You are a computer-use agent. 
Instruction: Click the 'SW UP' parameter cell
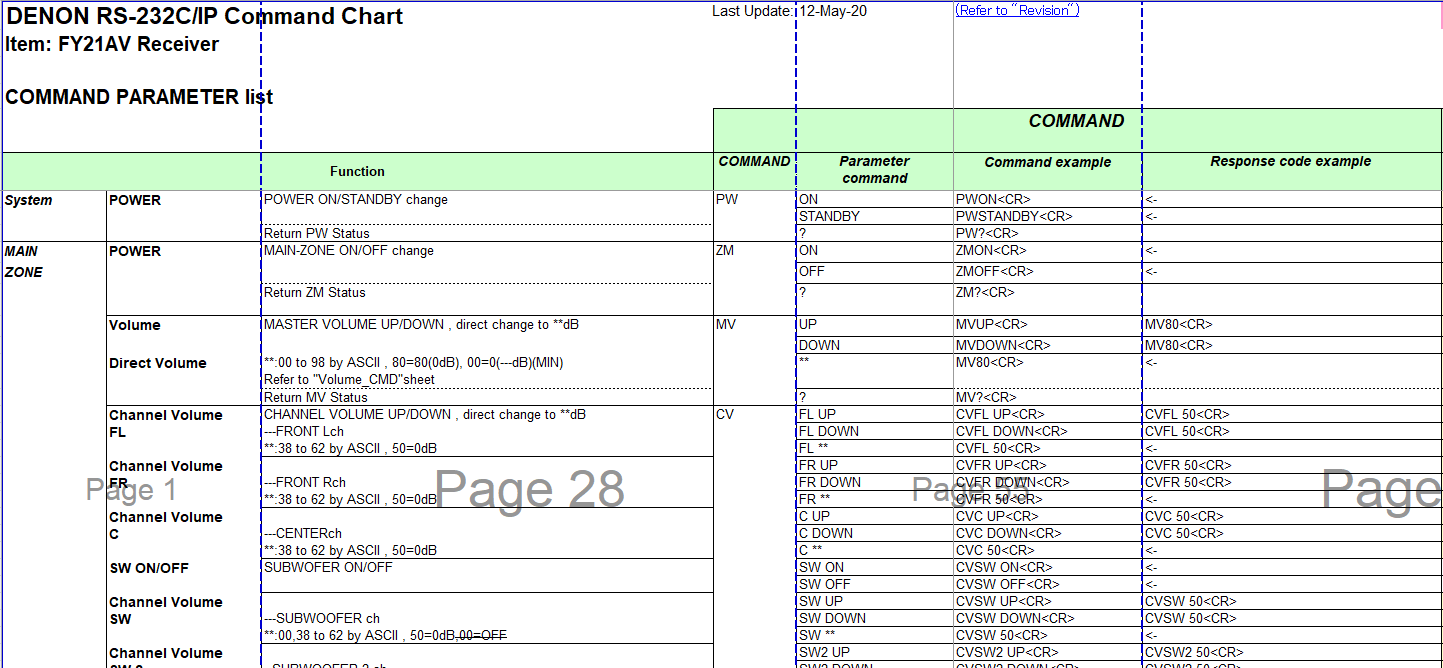[874, 601]
